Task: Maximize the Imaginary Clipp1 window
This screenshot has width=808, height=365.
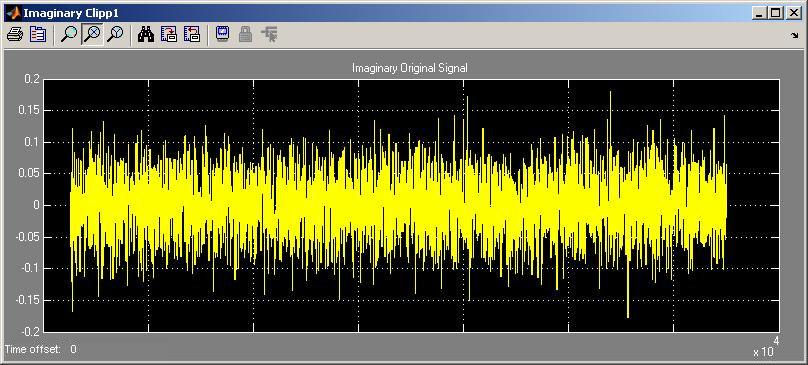Action: tap(776, 13)
